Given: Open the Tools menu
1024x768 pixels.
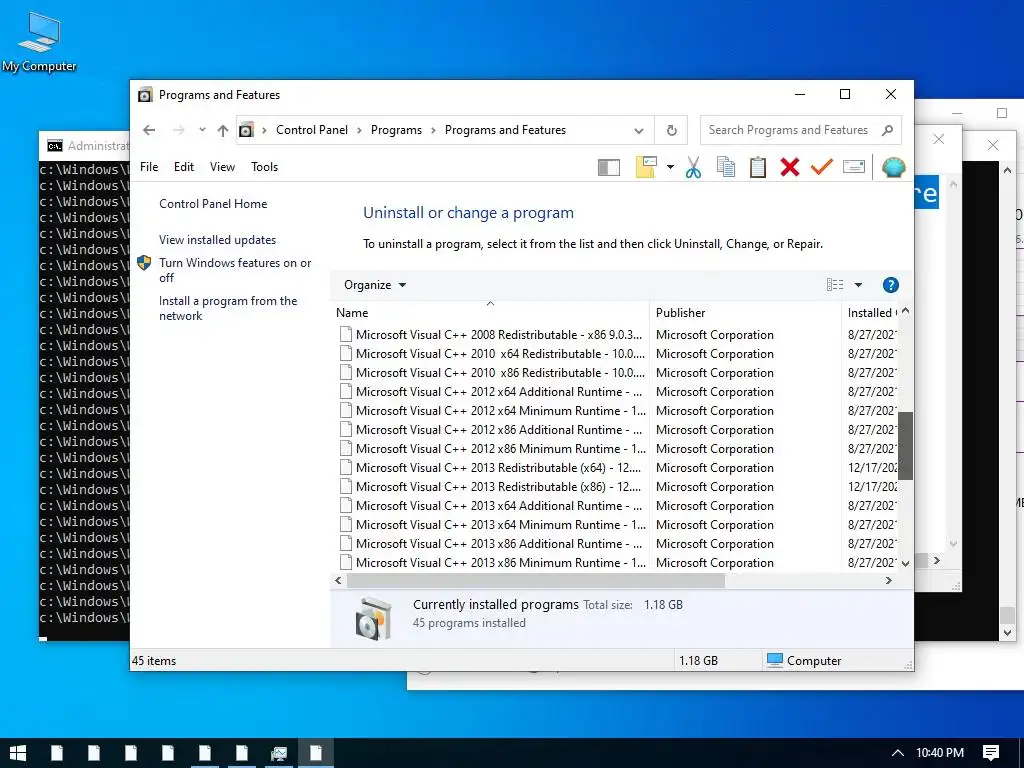Looking at the screenshot, I should pyautogui.click(x=264, y=167).
